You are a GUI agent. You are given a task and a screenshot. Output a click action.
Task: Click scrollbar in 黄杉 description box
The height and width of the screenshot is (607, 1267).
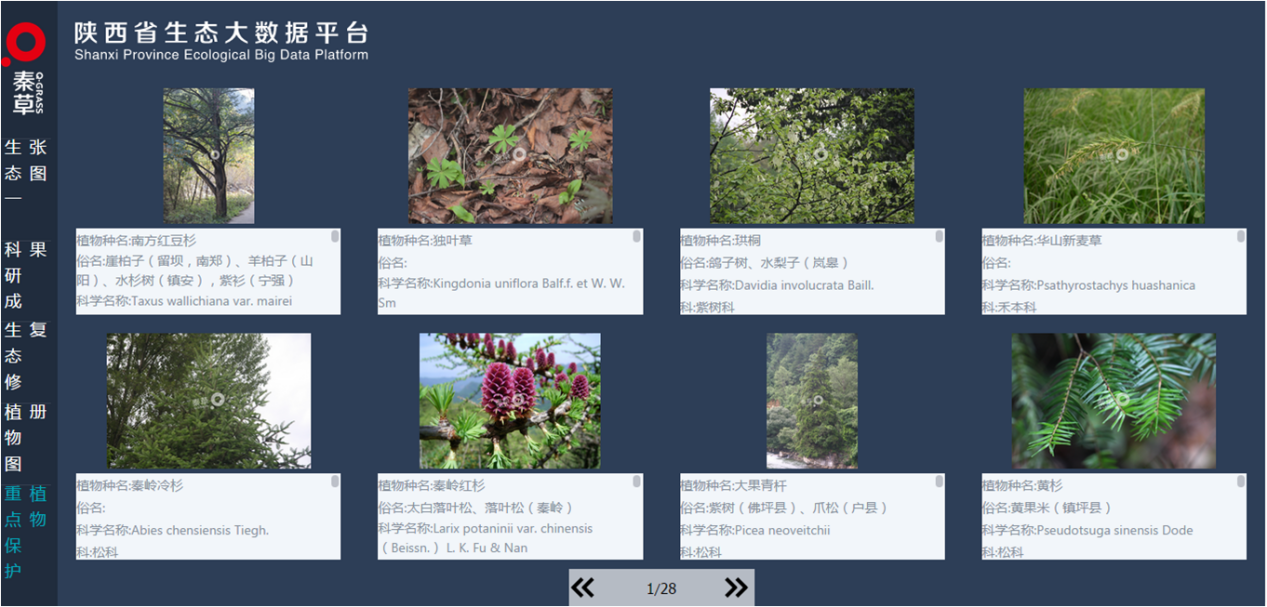[1241, 482]
